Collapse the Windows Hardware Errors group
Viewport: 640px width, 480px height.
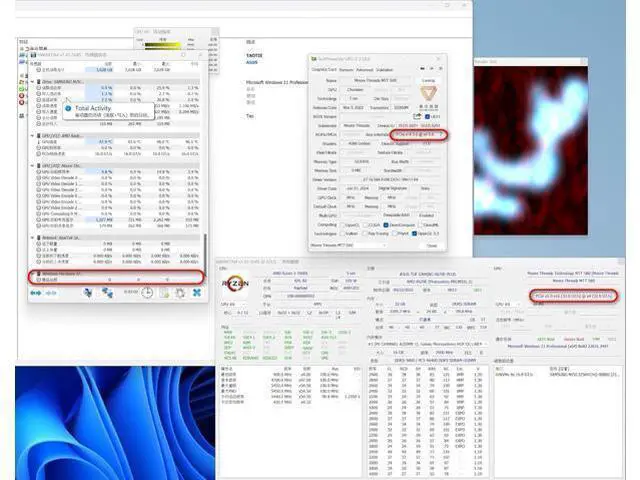click(x=32, y=273)
